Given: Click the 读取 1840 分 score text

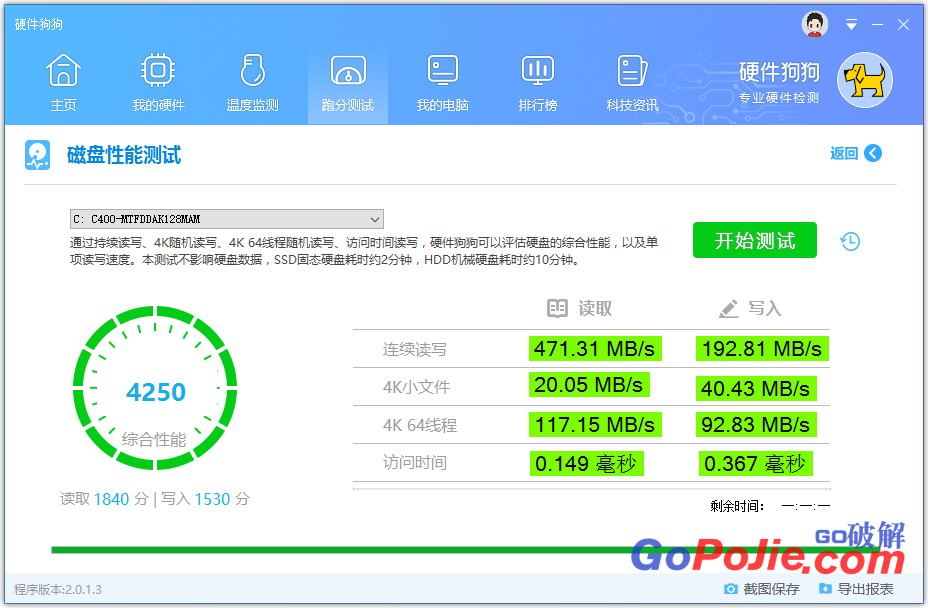Looking at the screenshot, I should 104,499.
